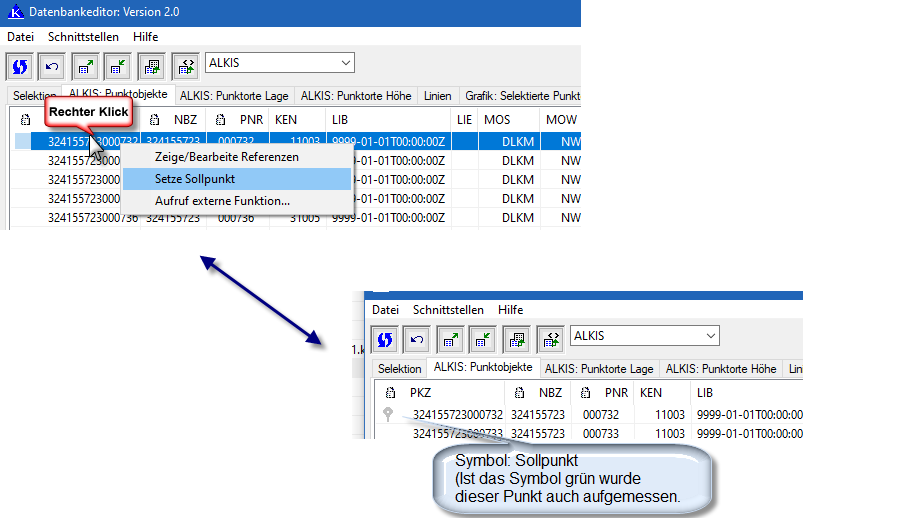Click 'Aufruf externe Funktion...' menu entry
The image size is (910, 518).
222,201
